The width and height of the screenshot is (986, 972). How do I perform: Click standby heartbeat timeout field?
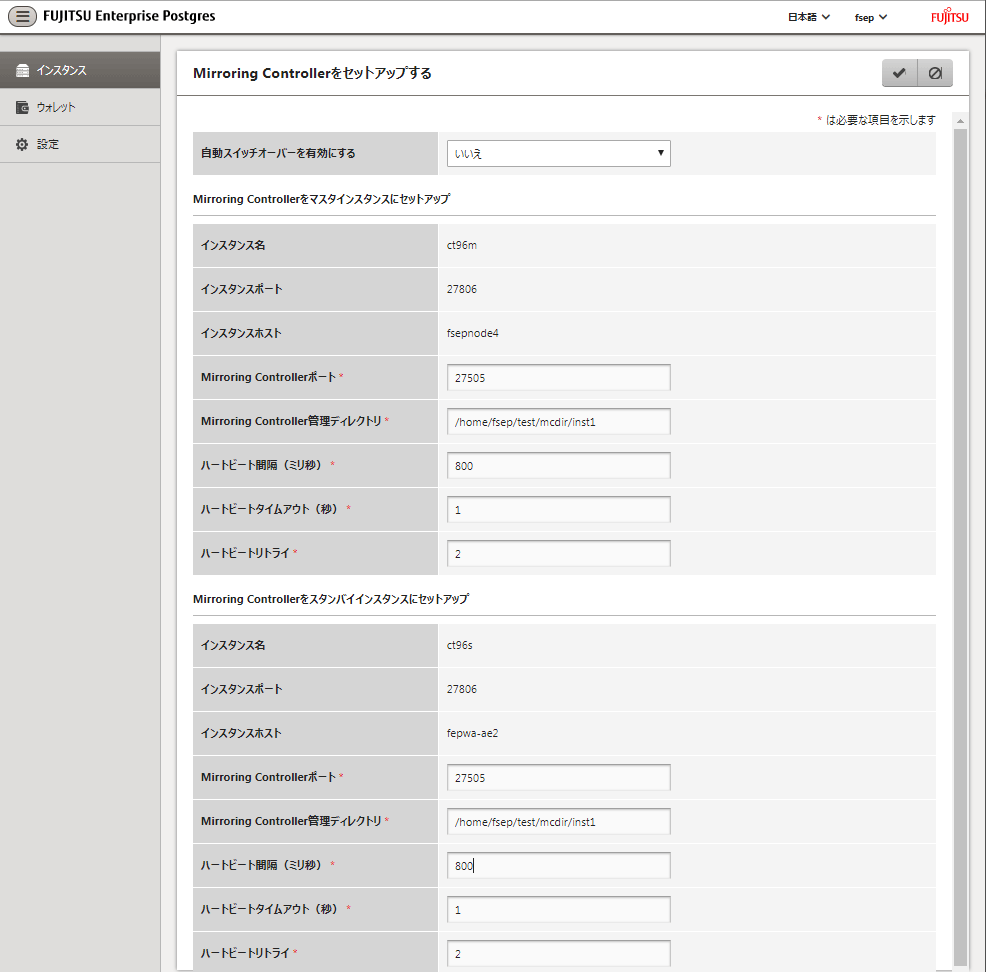coord(558,909)
